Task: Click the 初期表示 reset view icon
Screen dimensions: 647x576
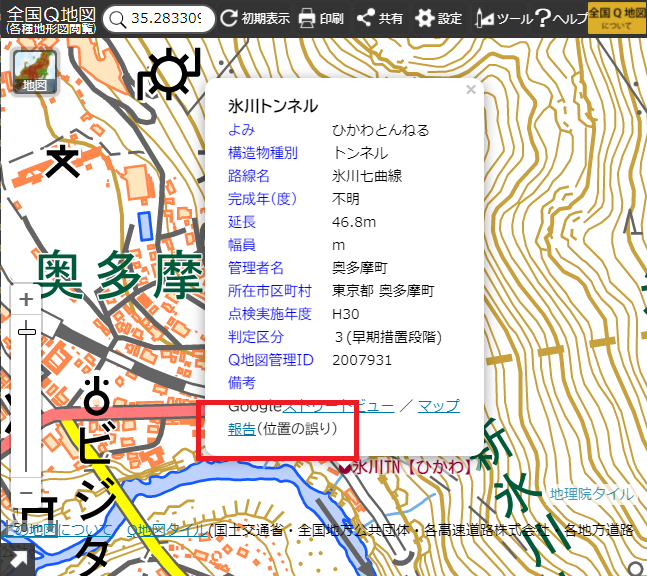Action: point(230,18)
